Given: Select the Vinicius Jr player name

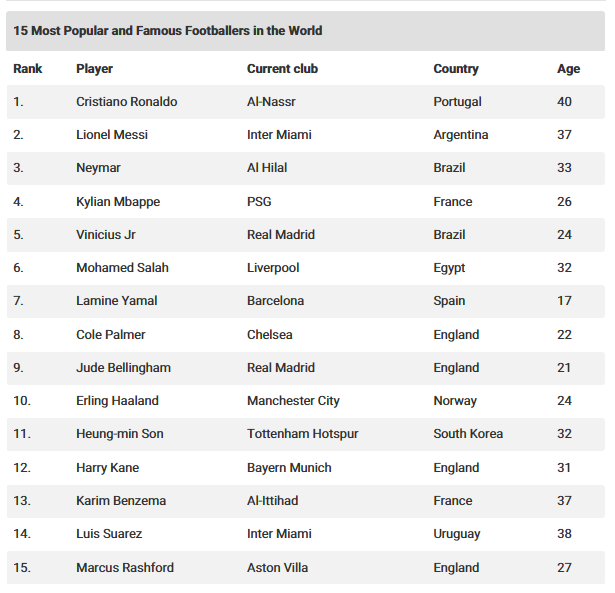Looking at the screenshot, I should click(x=106, y=235).
